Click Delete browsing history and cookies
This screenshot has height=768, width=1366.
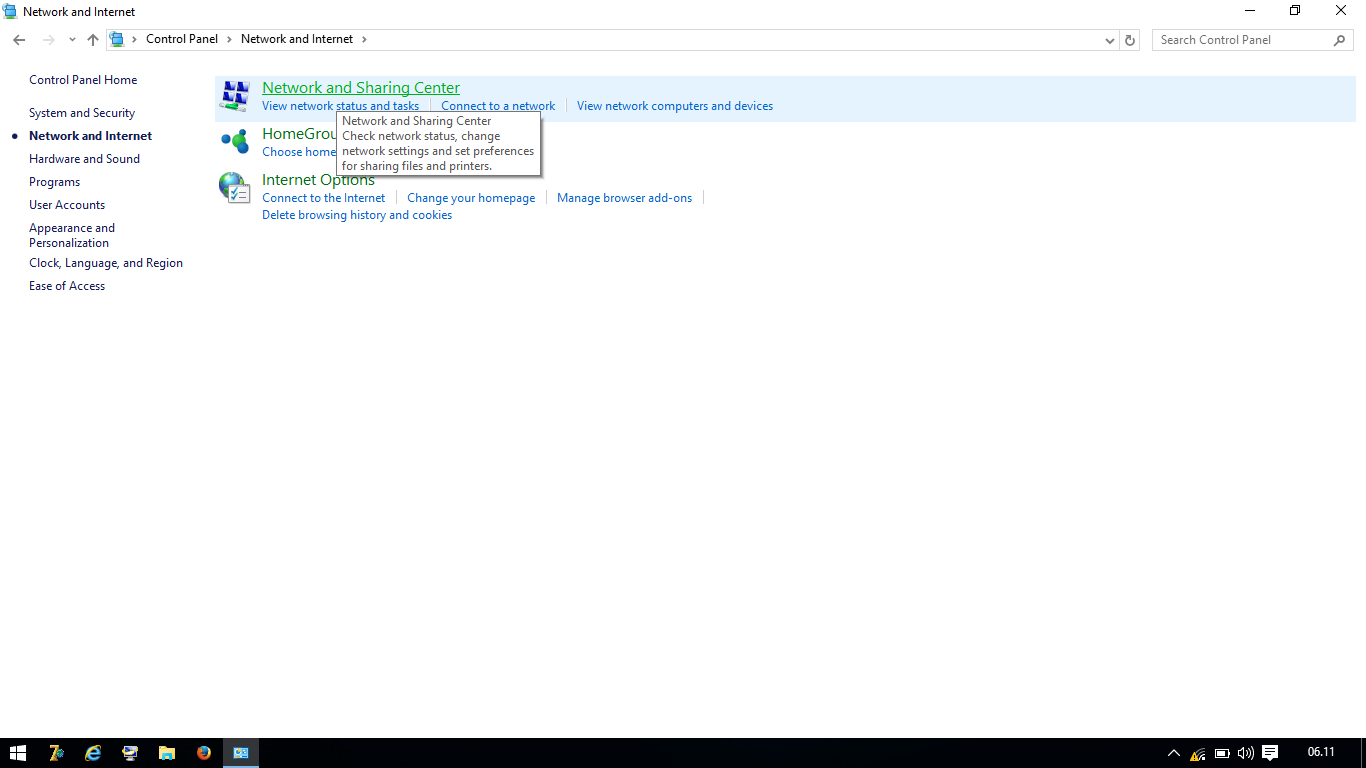coord(357,215)
